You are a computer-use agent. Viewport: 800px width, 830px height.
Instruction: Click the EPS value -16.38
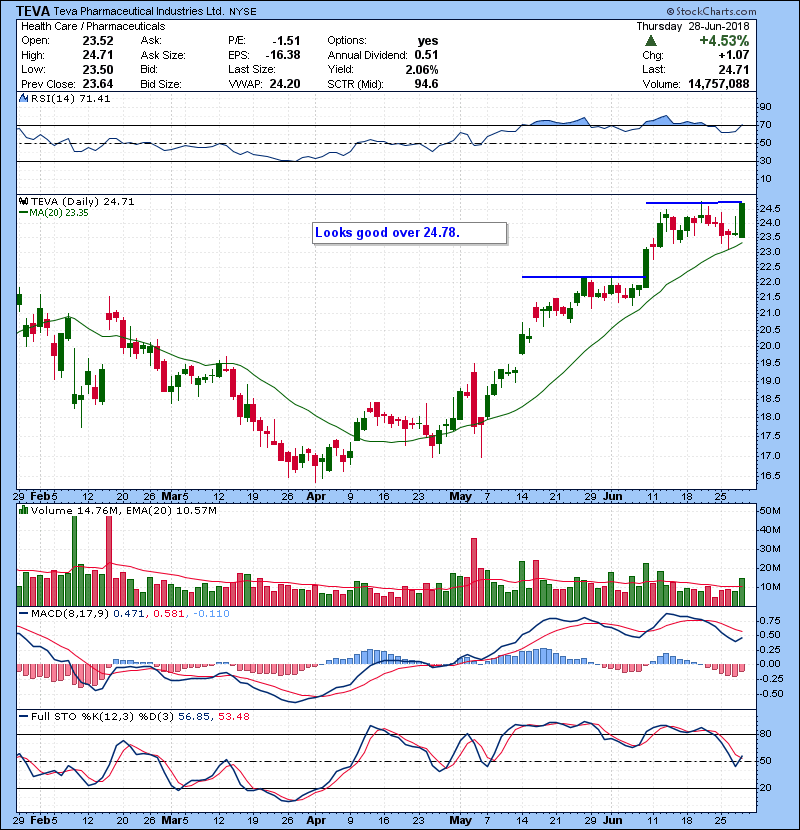click(283, 55)
